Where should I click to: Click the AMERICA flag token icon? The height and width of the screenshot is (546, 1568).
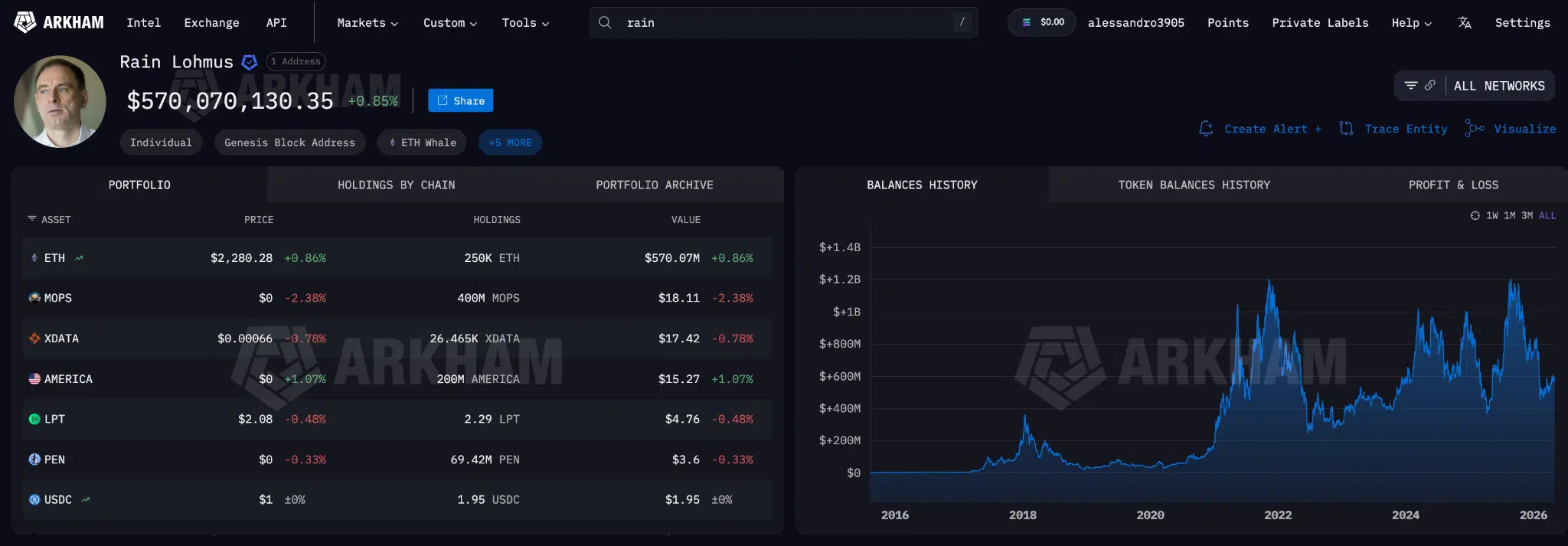(x=34, y=379)
